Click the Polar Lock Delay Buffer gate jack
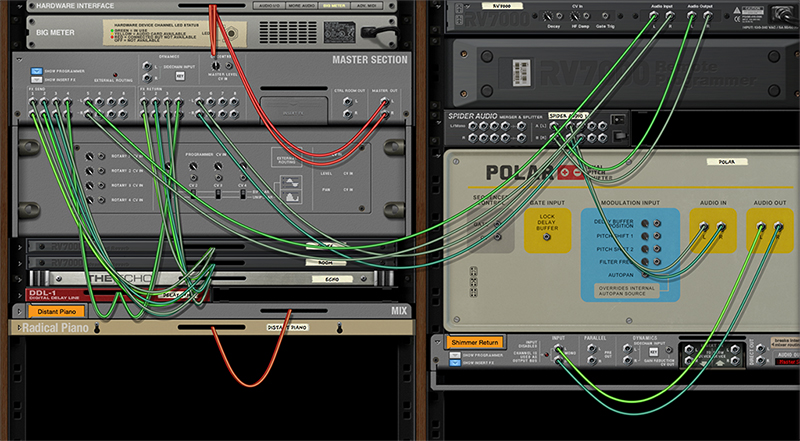800x441 pixels. pyautogui.click(x=546, y=237)
